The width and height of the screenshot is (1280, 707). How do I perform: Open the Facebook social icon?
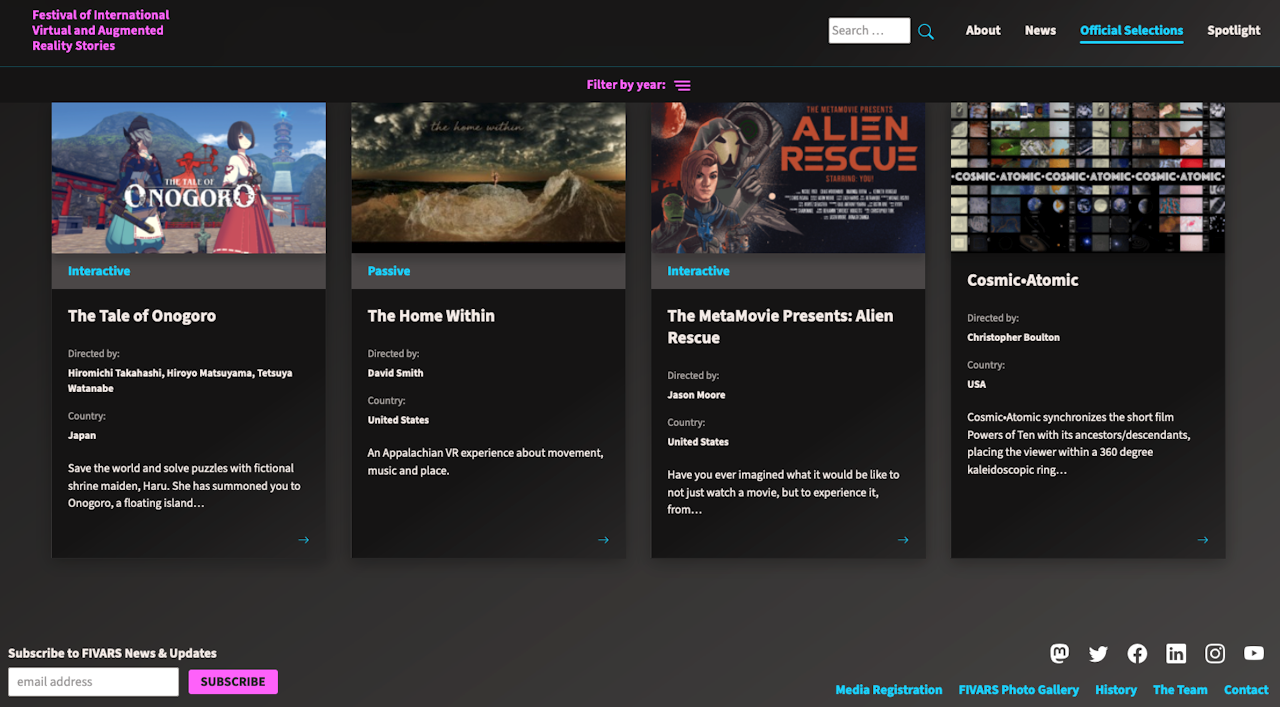[1137, 654]
